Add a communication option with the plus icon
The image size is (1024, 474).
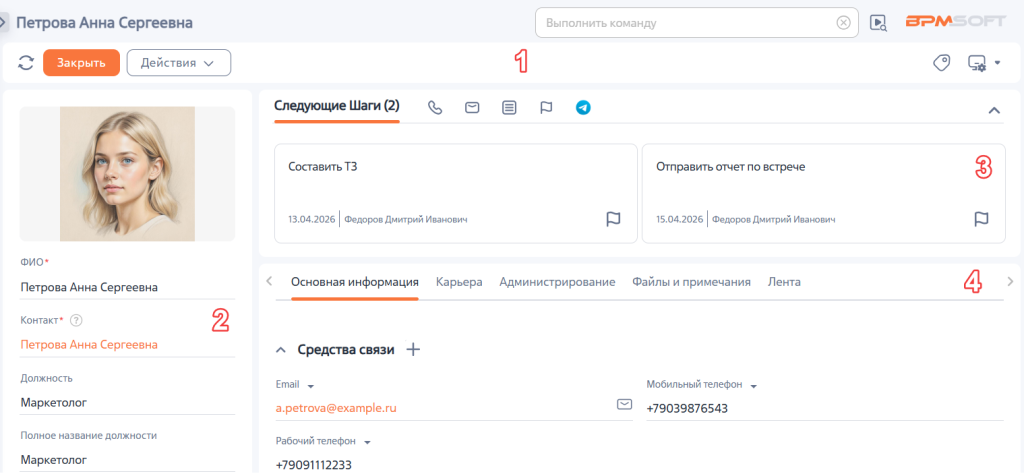[x=413, y=349]
